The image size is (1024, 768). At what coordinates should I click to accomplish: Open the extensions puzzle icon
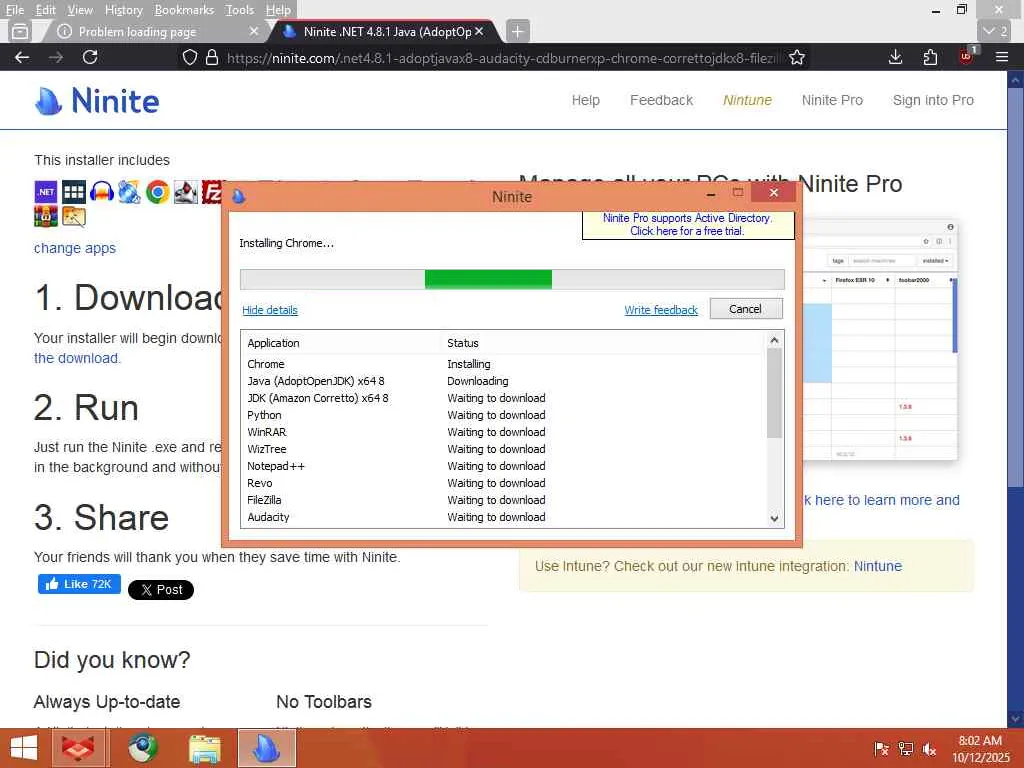coord(931,57)
